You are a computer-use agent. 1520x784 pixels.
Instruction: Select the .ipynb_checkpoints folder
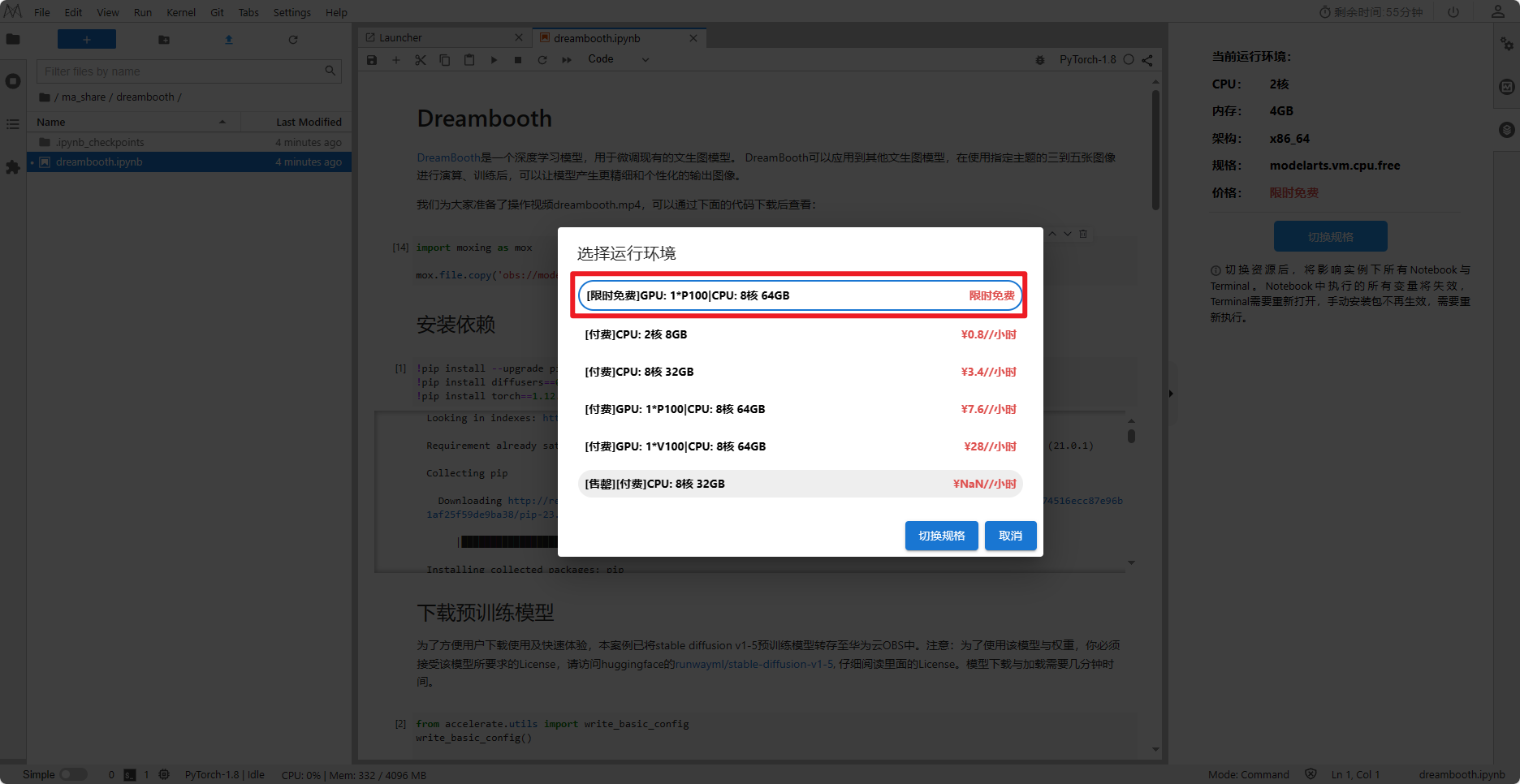coord(189,142)
